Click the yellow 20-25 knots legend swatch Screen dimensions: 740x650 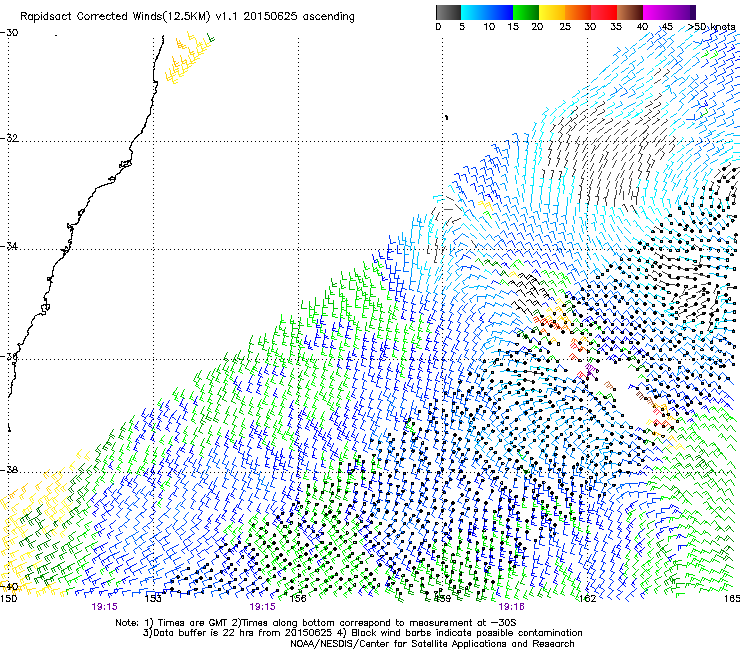(552, 12)
